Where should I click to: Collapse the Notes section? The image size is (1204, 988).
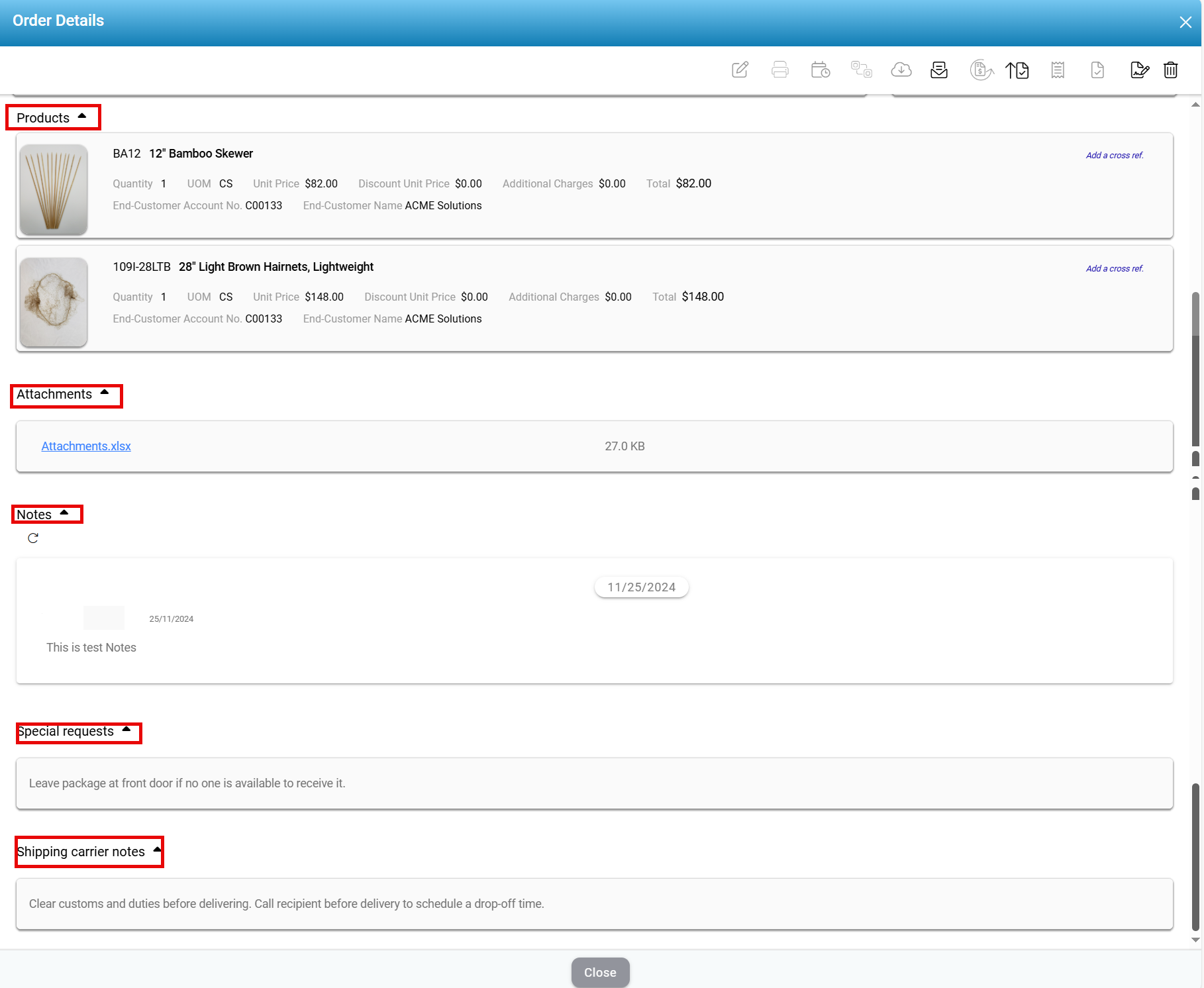click(64, 513)
